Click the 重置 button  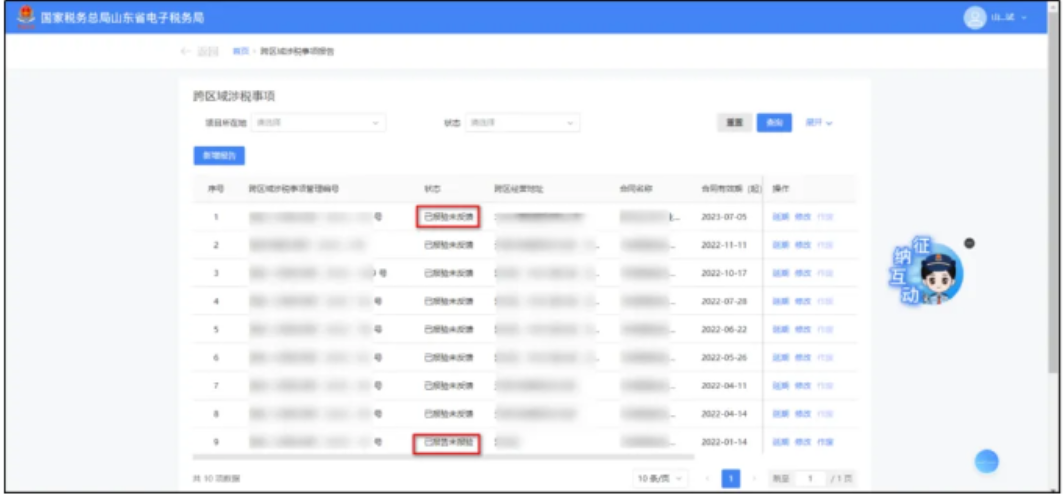pos(734,123)
